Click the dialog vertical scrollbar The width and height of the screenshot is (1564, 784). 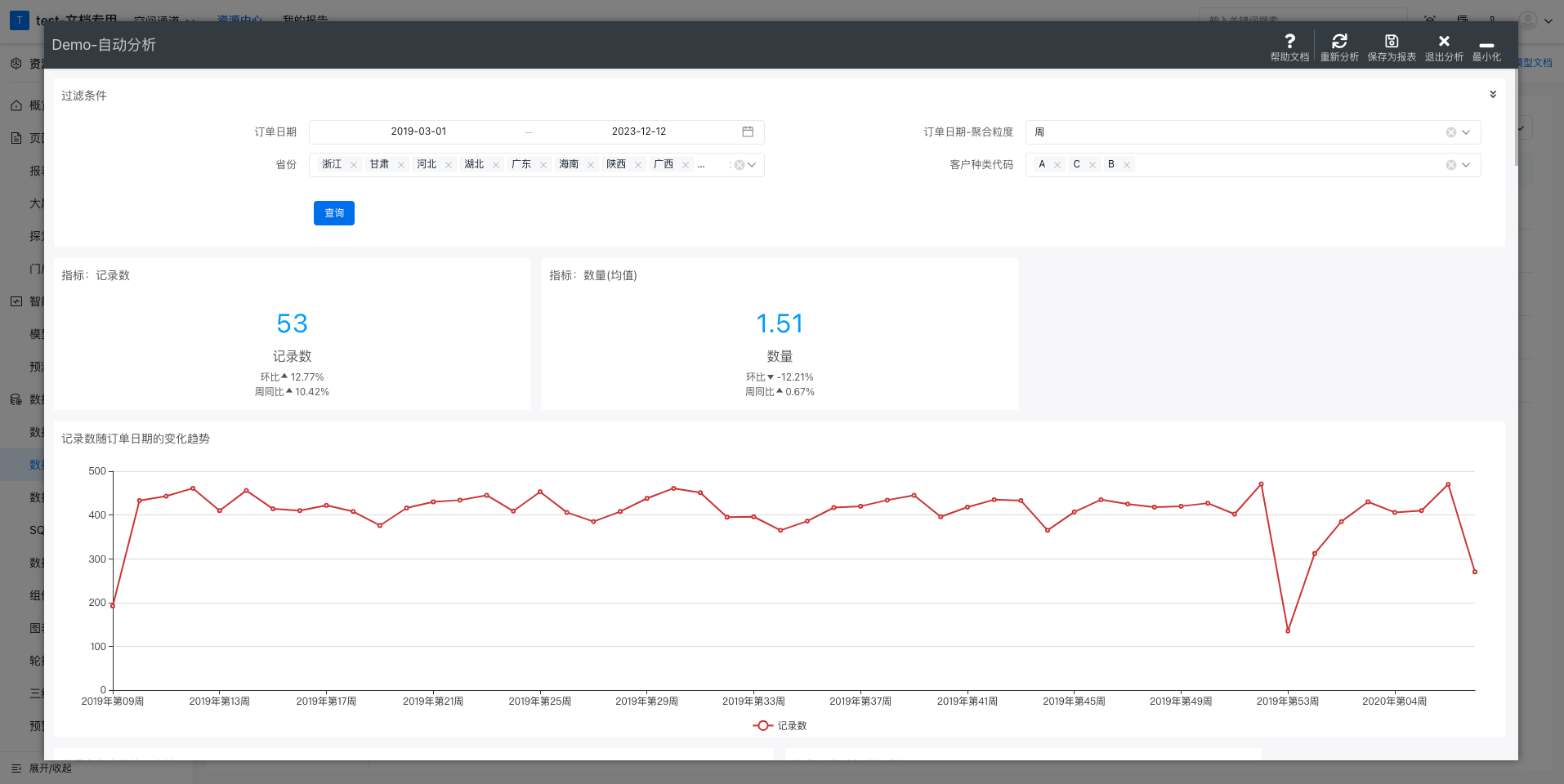[x=1516, y=118]
